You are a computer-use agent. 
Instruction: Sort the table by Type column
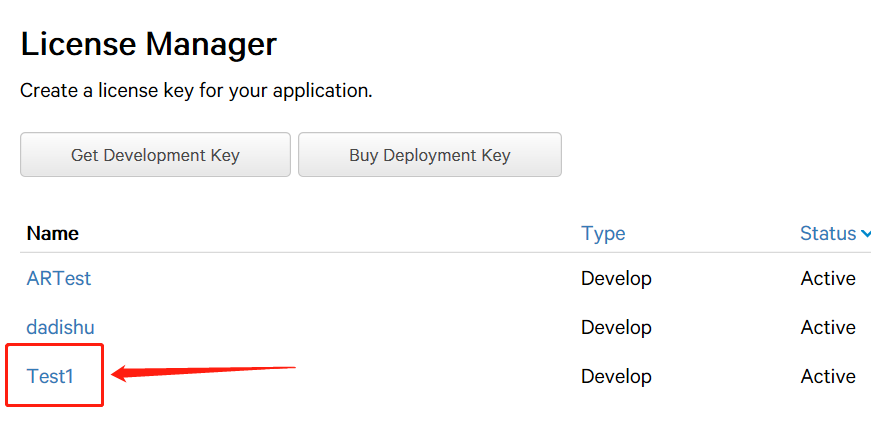click(x=603, y=233)
